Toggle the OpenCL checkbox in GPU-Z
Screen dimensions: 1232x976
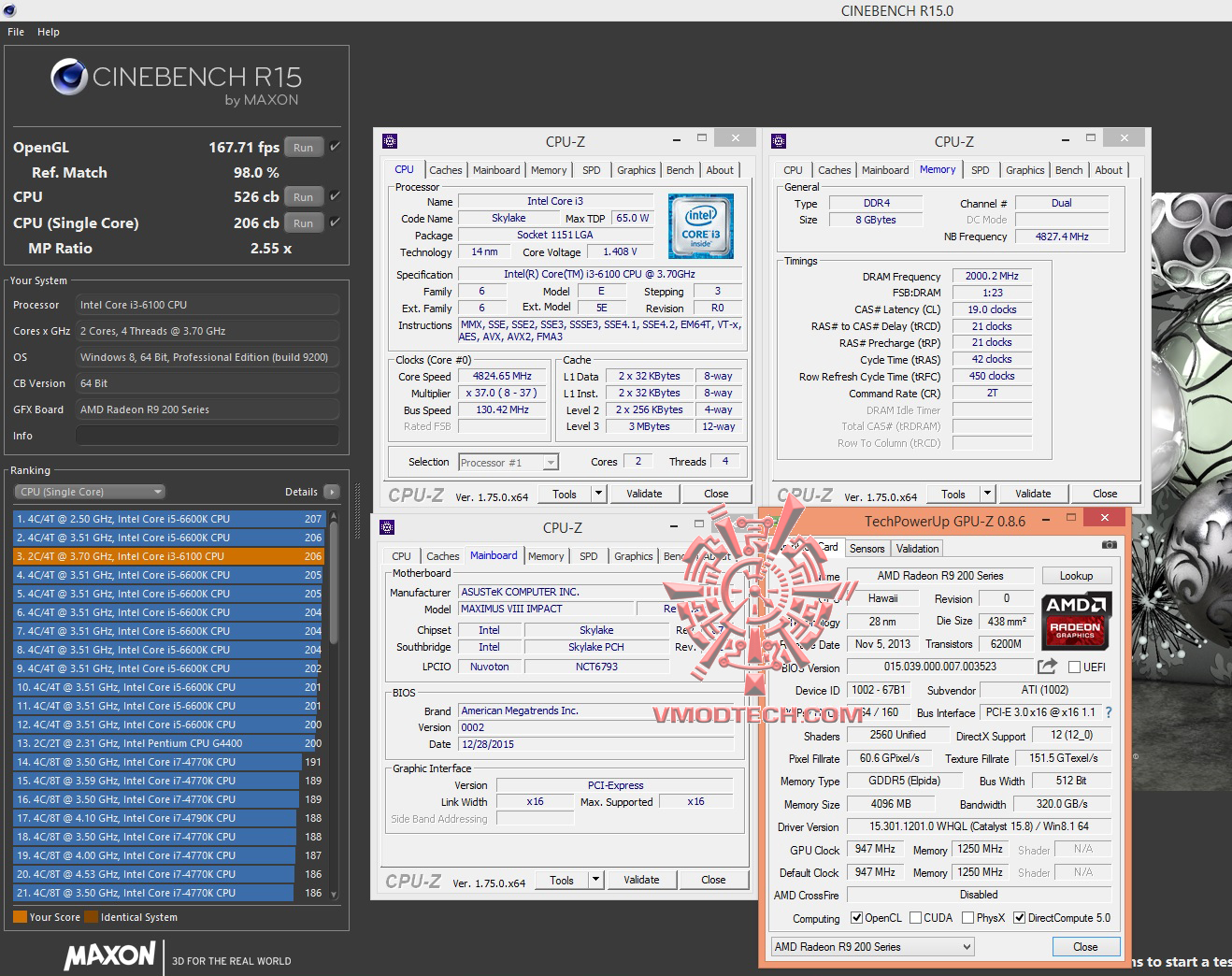[856, 918]
